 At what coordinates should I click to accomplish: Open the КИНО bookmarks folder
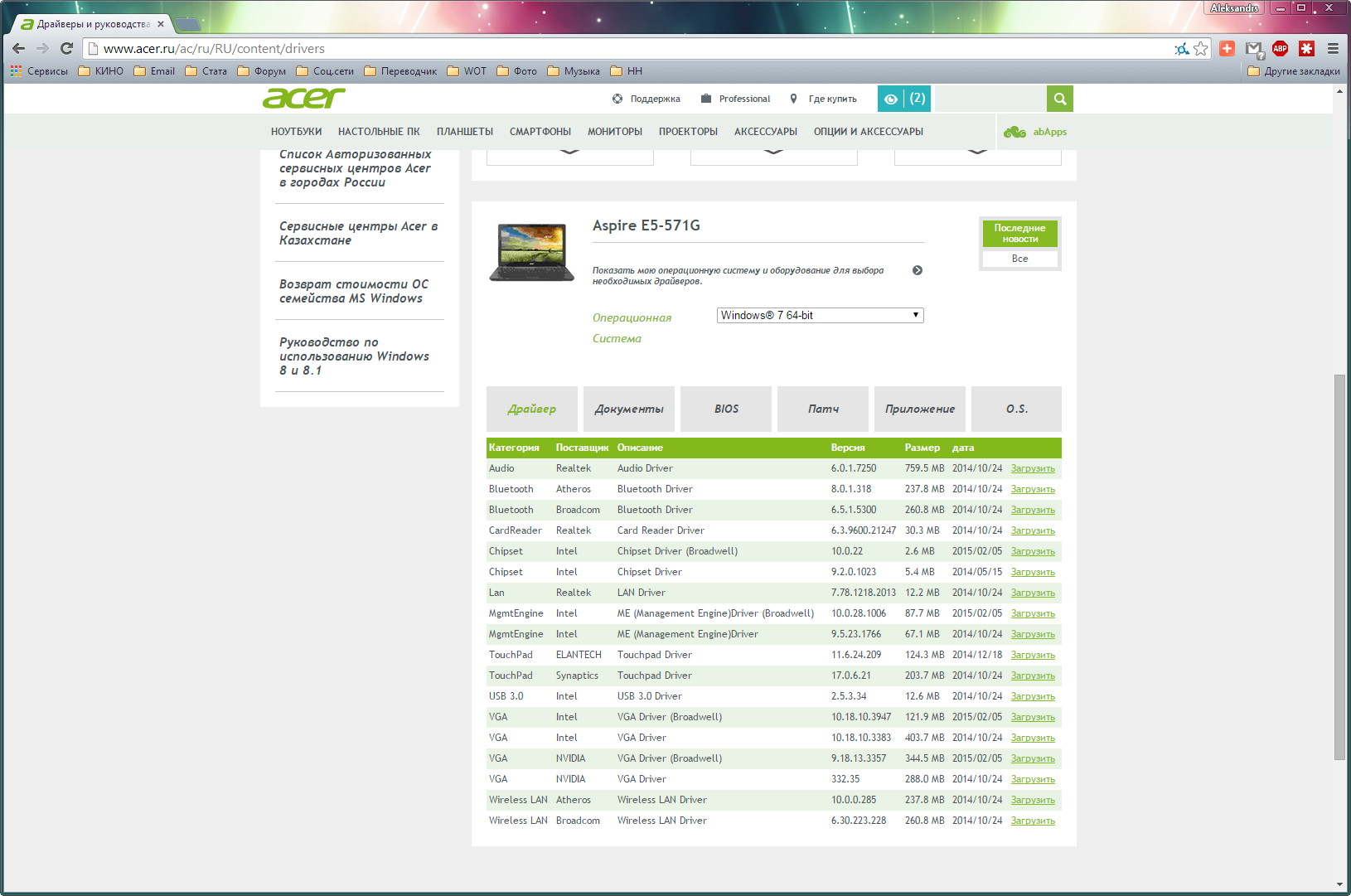(100, 71)
